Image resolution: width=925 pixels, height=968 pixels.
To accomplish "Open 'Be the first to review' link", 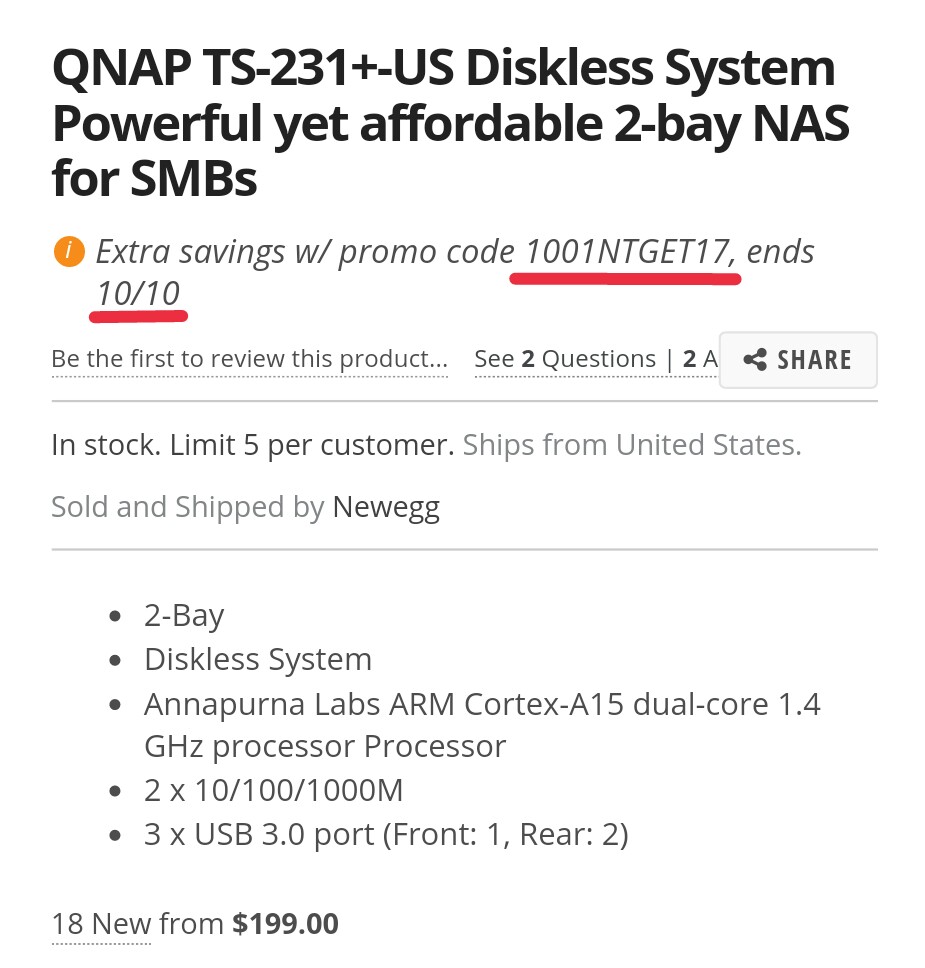I will click(x=249, y=359).
